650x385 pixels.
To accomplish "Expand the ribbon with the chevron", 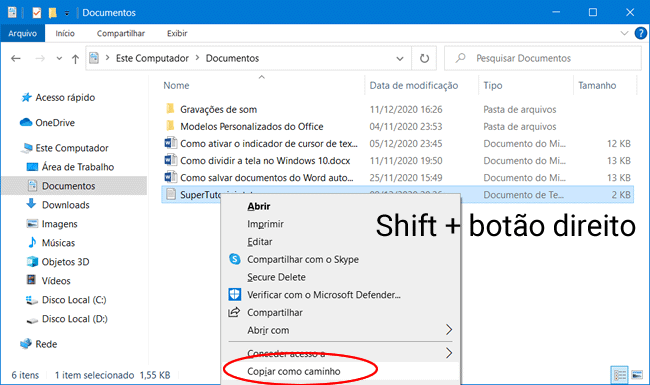I will pyautogui.click(x=624, y=33).
